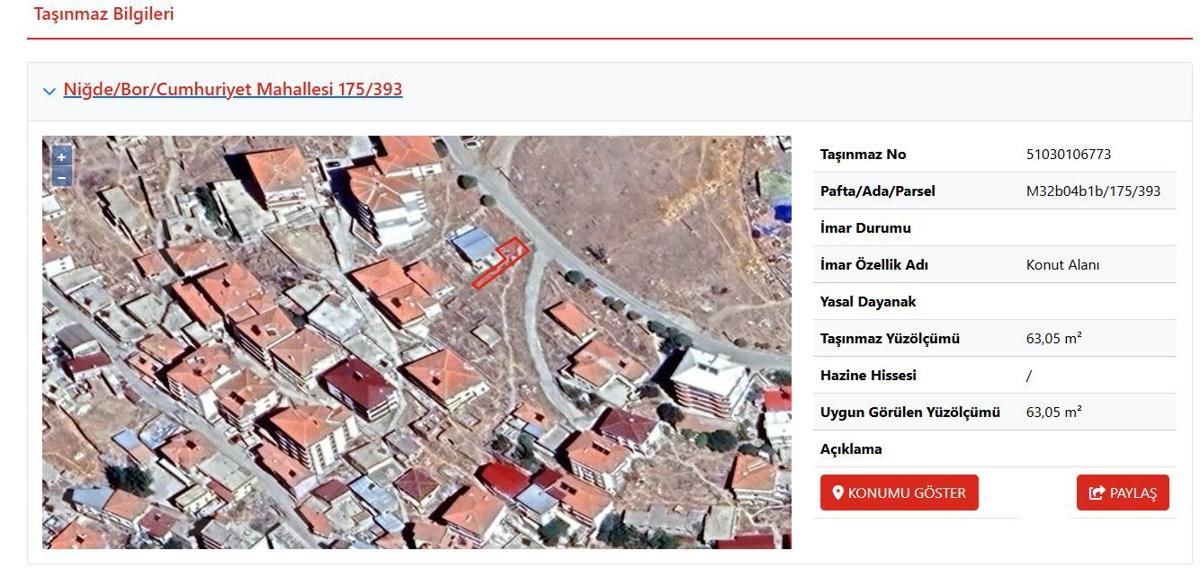Click the Taşınmaz Yüzölçümü 63,05 m² value
The width and height of the screenshot is (1200, 577).
click(x=1054, y=338)
